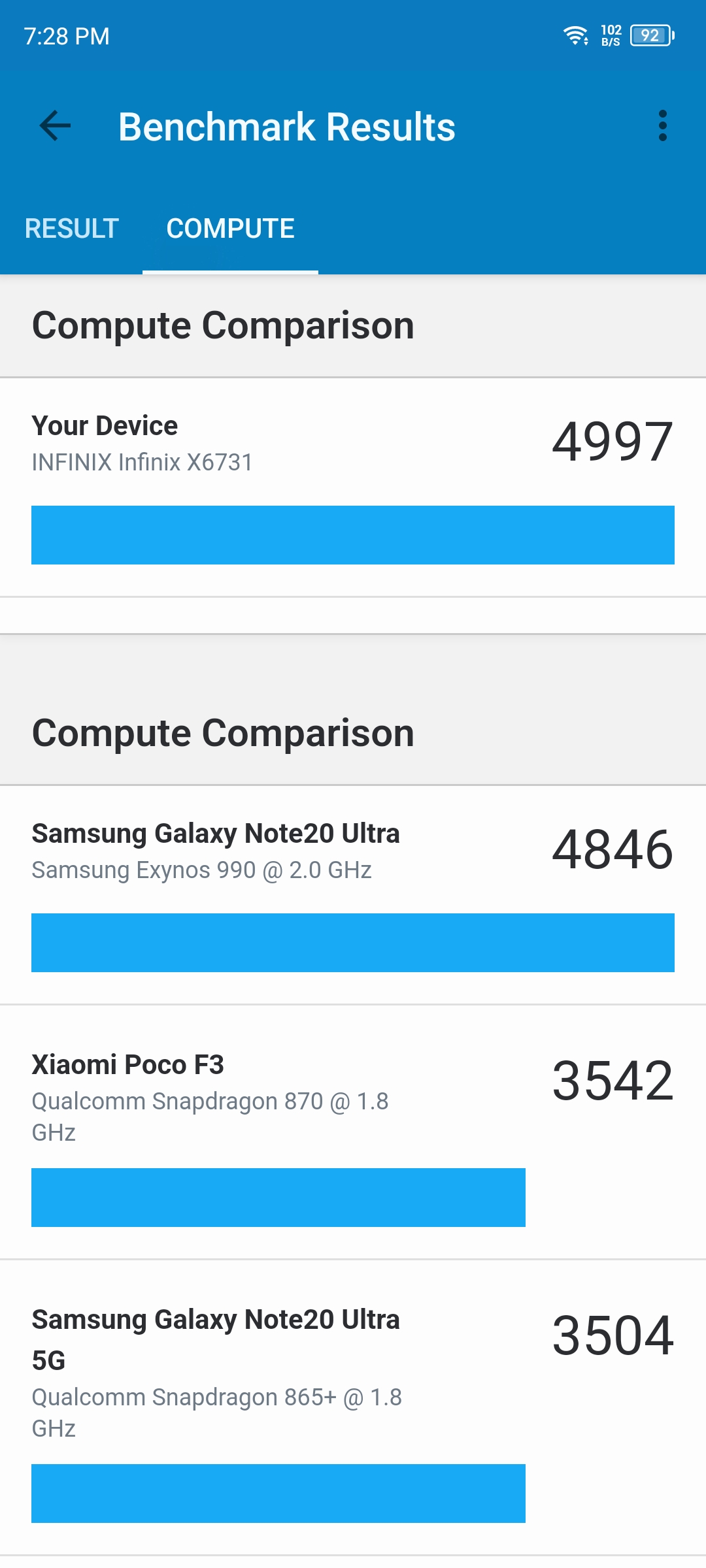Select the Your Device INFINIX Infinix X6731 entry
This screenshot has width=706, height=1568.
[x=353, y=487]
